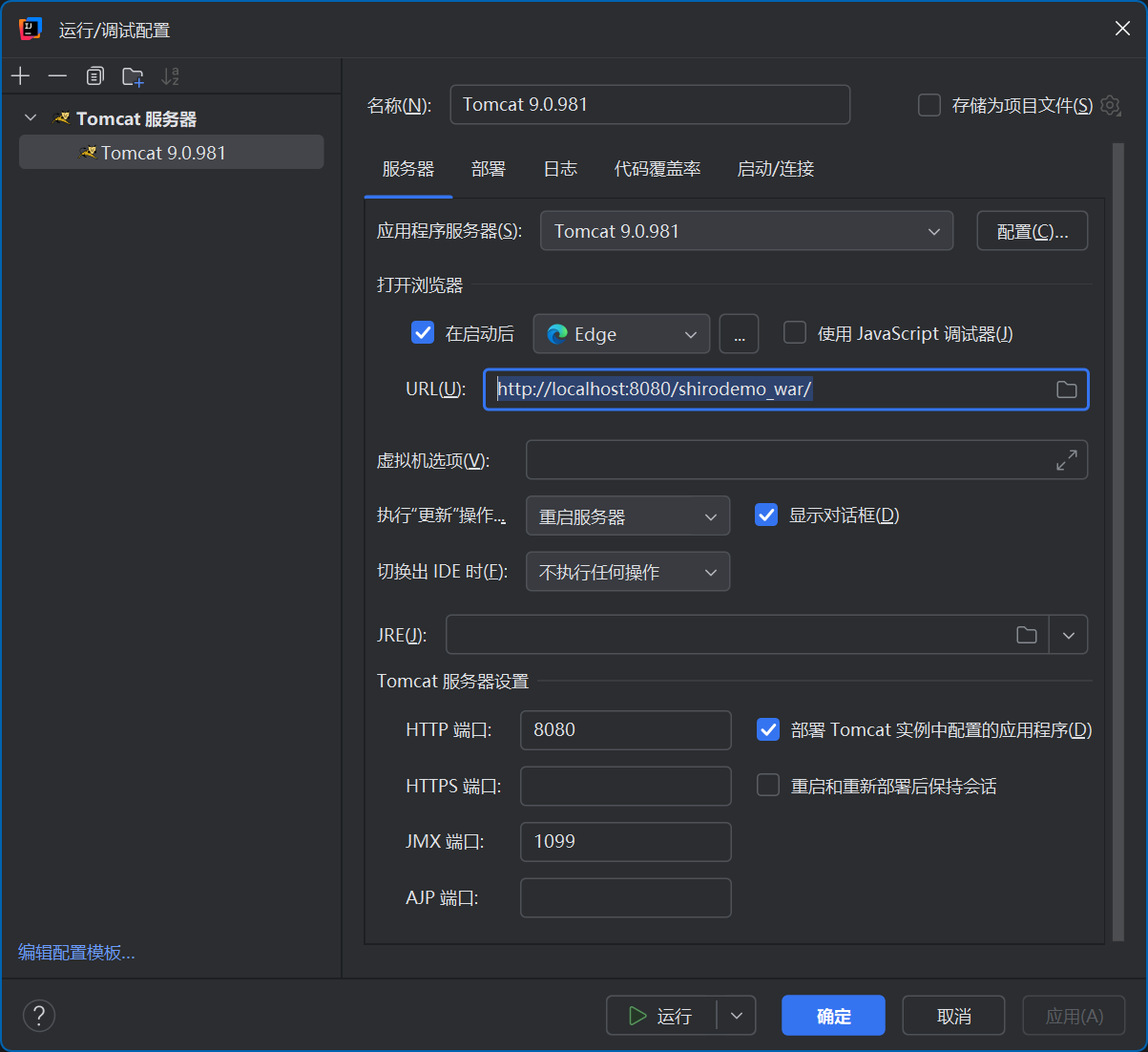This screenshot has width=1148, height=1052.
Task: Click the 确定 button
Action: [x=833, y=1016]
